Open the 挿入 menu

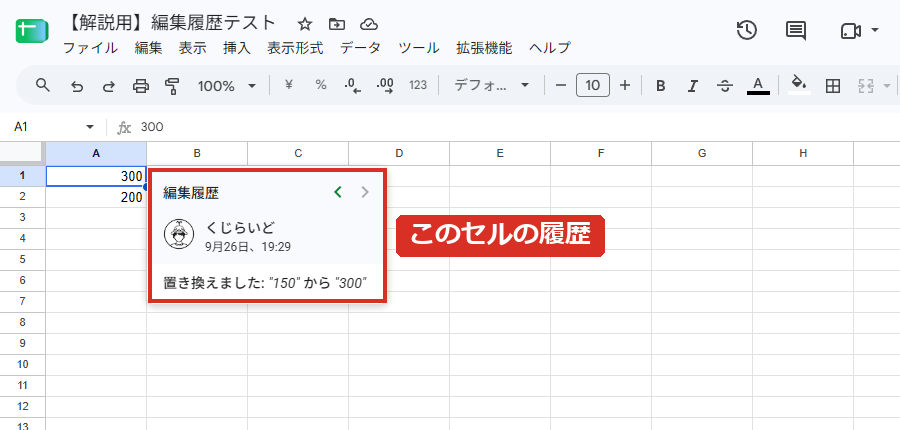237,48
